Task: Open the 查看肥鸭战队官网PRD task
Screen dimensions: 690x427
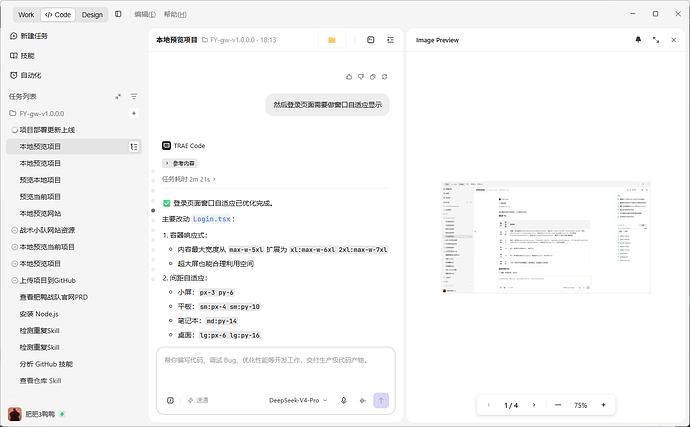Action: 54,297
